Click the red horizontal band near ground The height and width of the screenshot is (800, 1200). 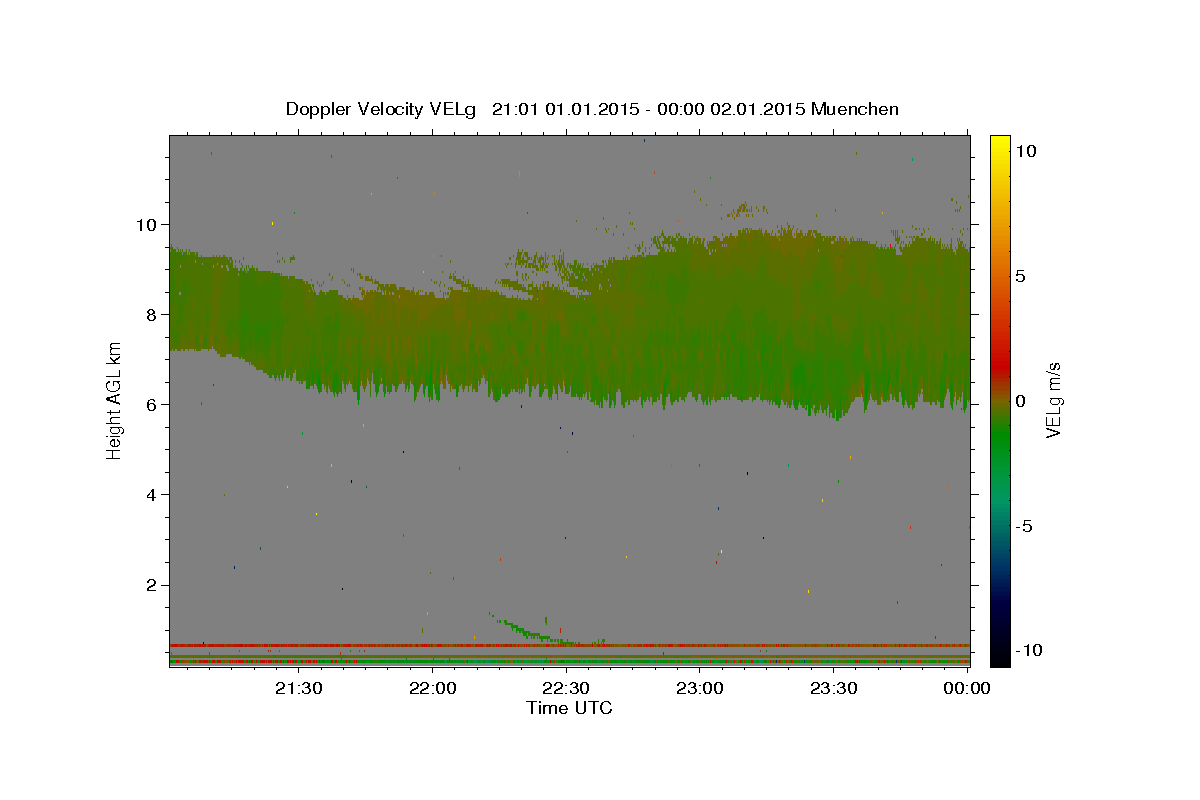tap(569, 645)
